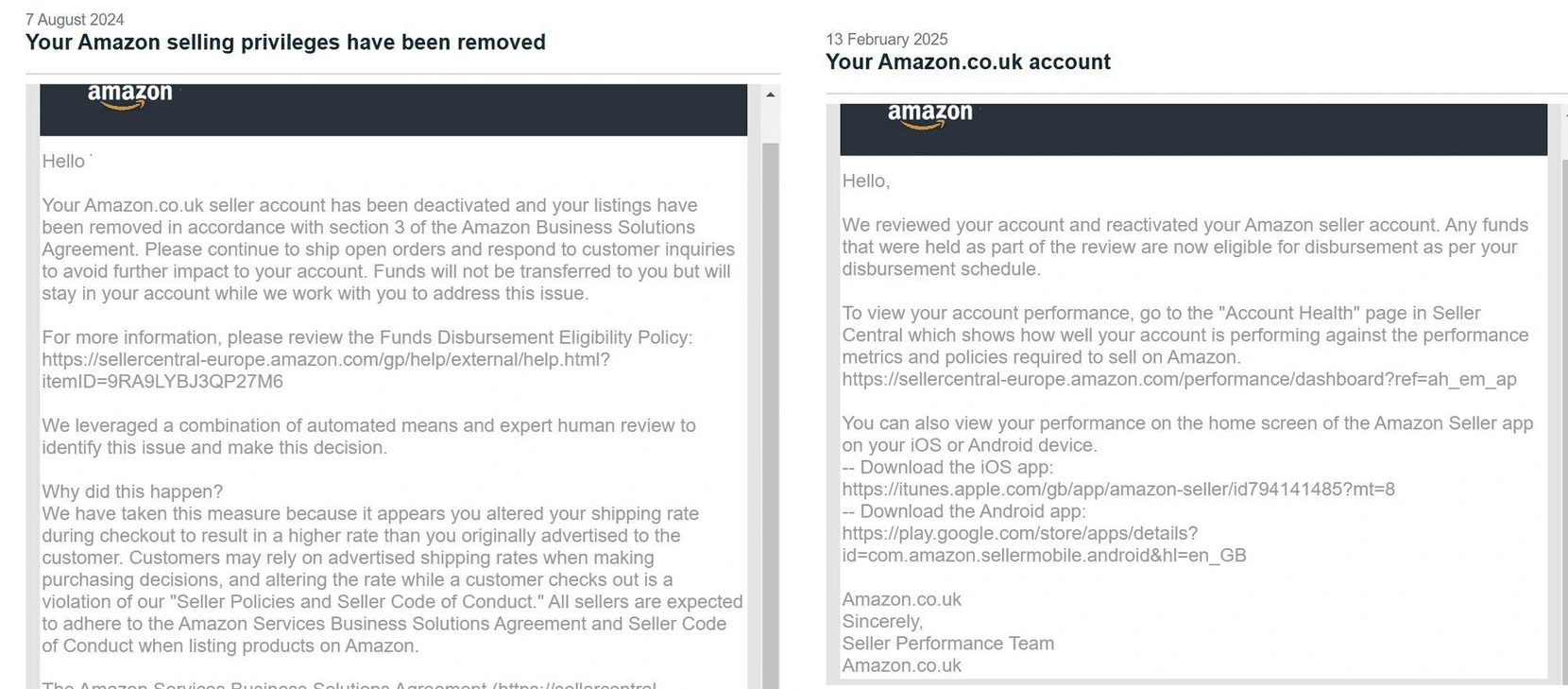The image size is (1568, 689).
Task: Click the Amazon logo in the right email
Action: click(x=929, y=112)
